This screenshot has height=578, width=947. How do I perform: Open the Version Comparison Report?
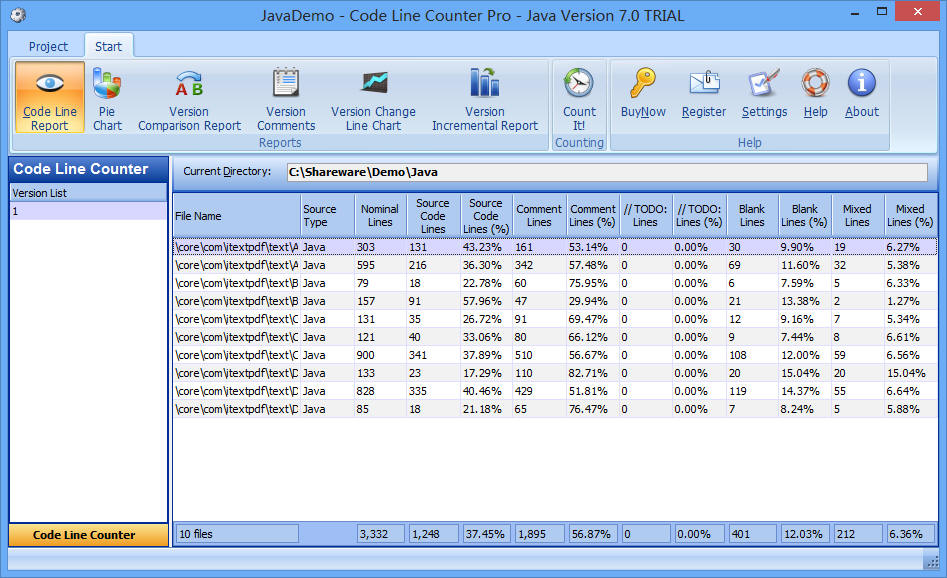click(188, 97)
